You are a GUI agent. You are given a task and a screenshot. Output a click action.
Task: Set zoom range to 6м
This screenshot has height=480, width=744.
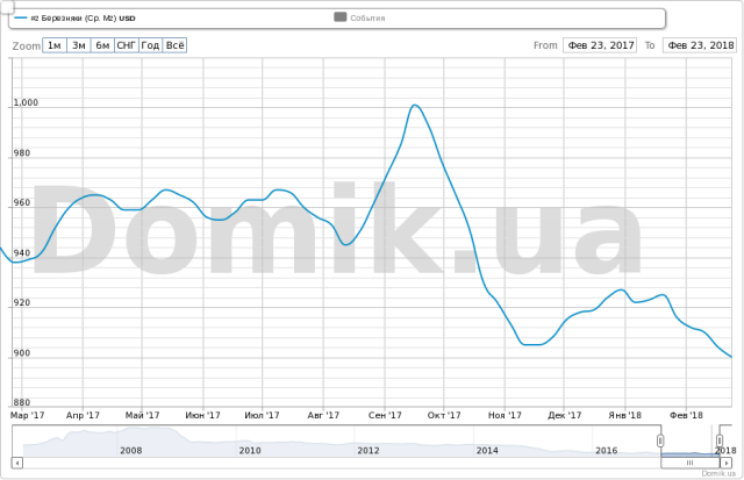[x=102, y=46]
